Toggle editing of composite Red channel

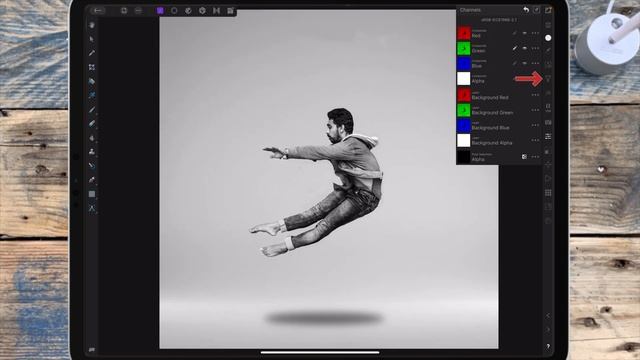[x=515, y=33]
